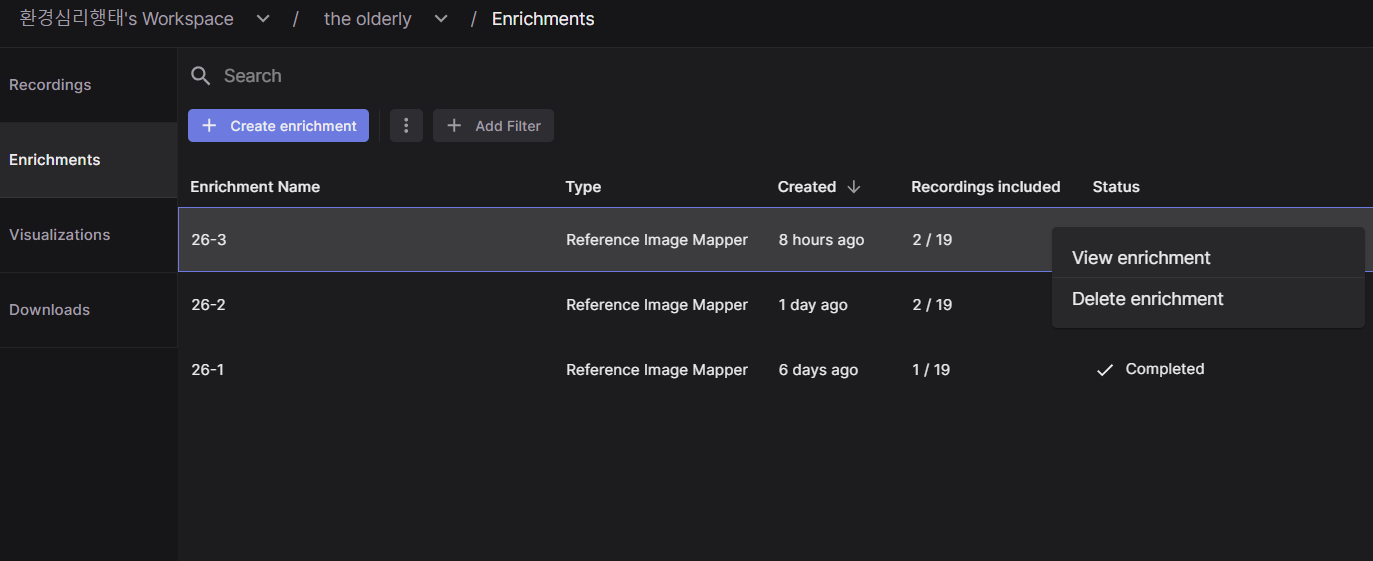
Task: Switch to the Visualizations tab
Action: (x=89, y=235)
